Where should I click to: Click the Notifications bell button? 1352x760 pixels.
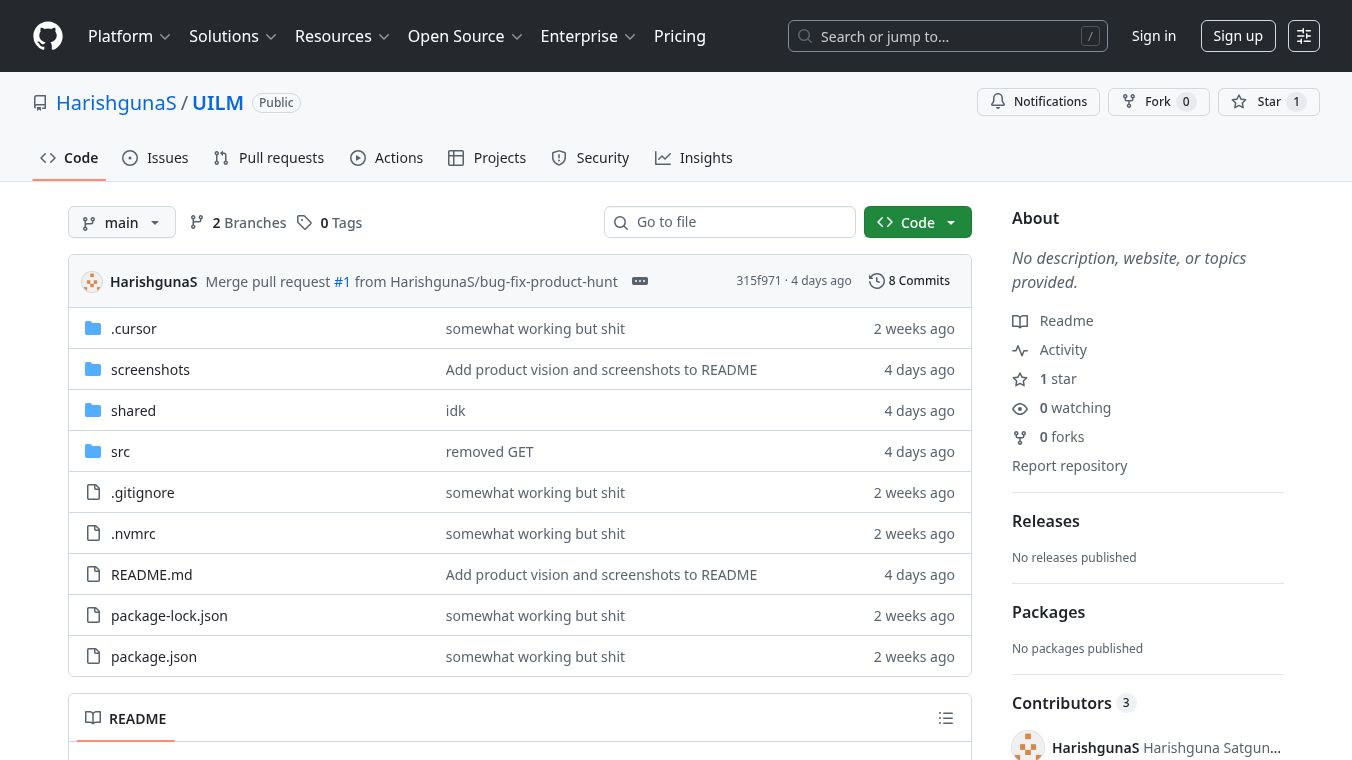(x=1038, y=102)
